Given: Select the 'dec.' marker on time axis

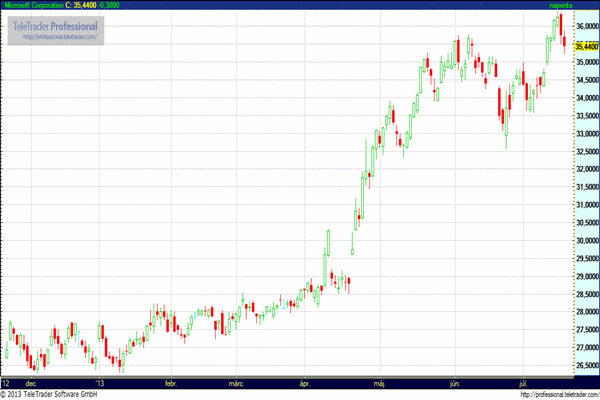Looking at the screenshot, I should pos(31,383).
